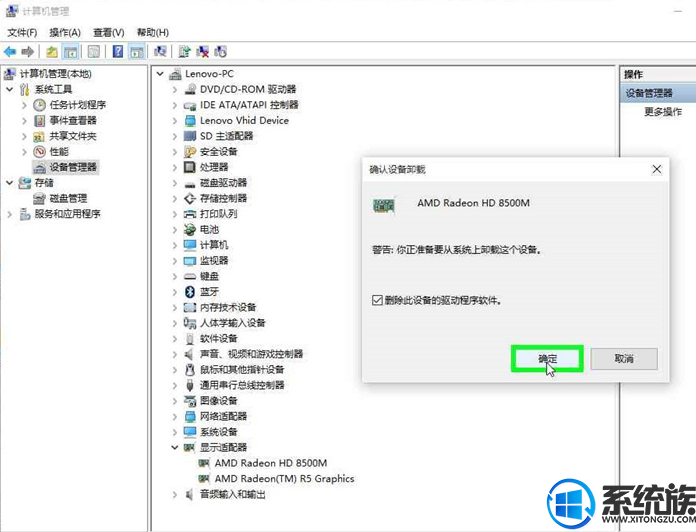Click the USB icon next to 通用串行总线控制器
This screenshot has width=696, height=532.
(x=190, y=385)
